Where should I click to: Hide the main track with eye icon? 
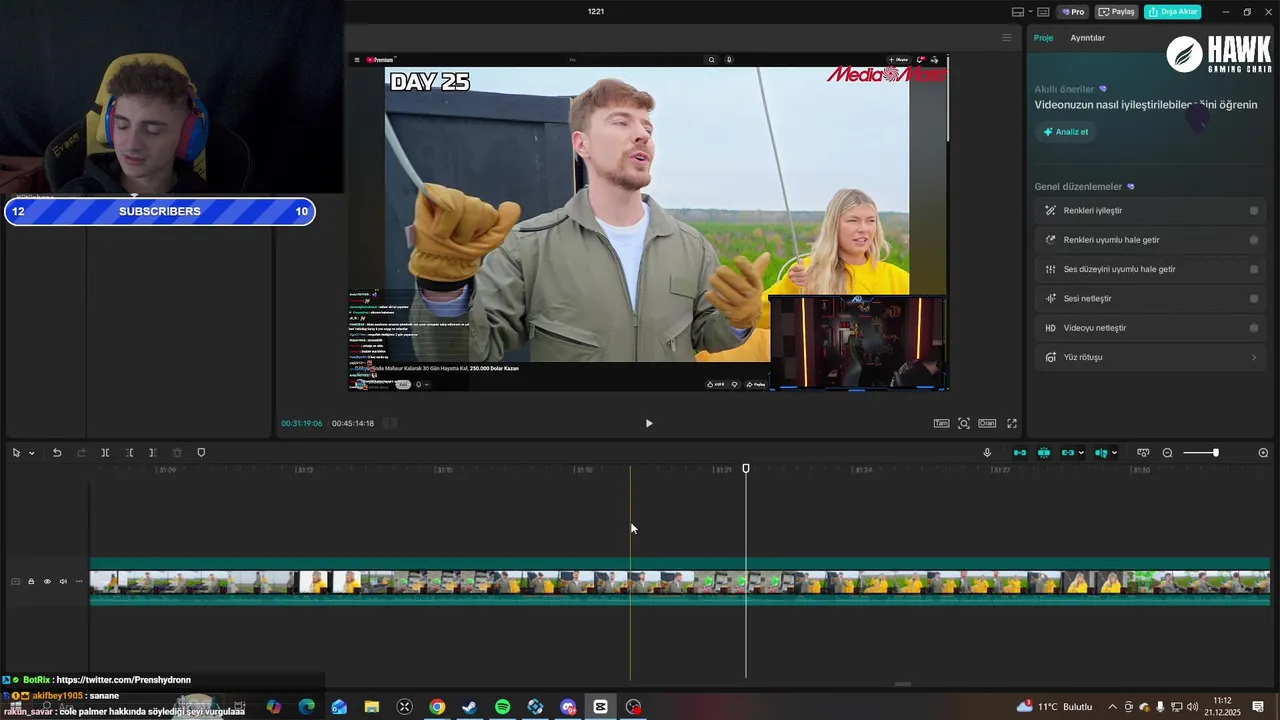[47, 581]
